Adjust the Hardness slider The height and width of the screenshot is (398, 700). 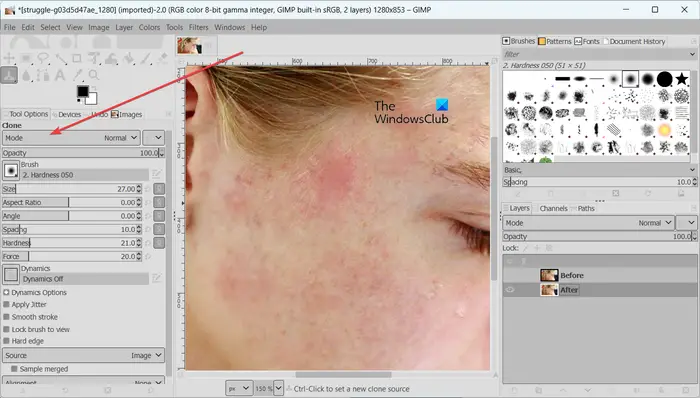pyautogui.click(x=71, y=243)
